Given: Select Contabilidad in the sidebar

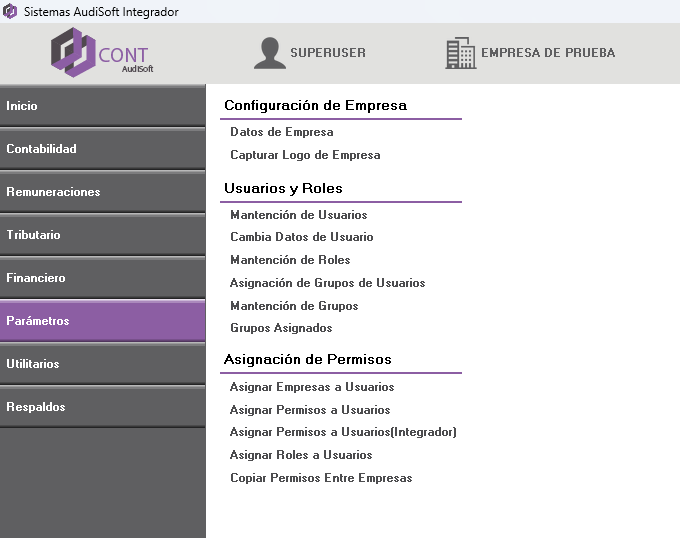Looking at the screenshot, I should (102, 149).
